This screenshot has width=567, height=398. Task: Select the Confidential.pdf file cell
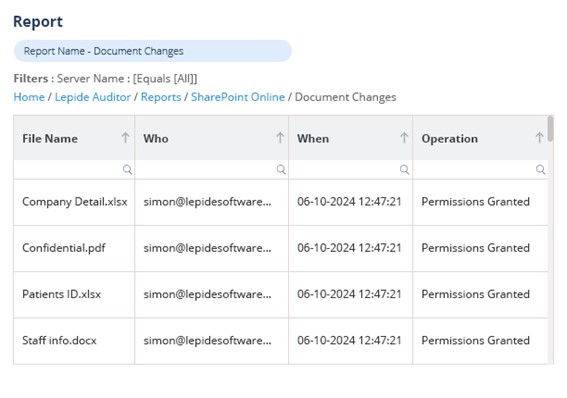74,248
